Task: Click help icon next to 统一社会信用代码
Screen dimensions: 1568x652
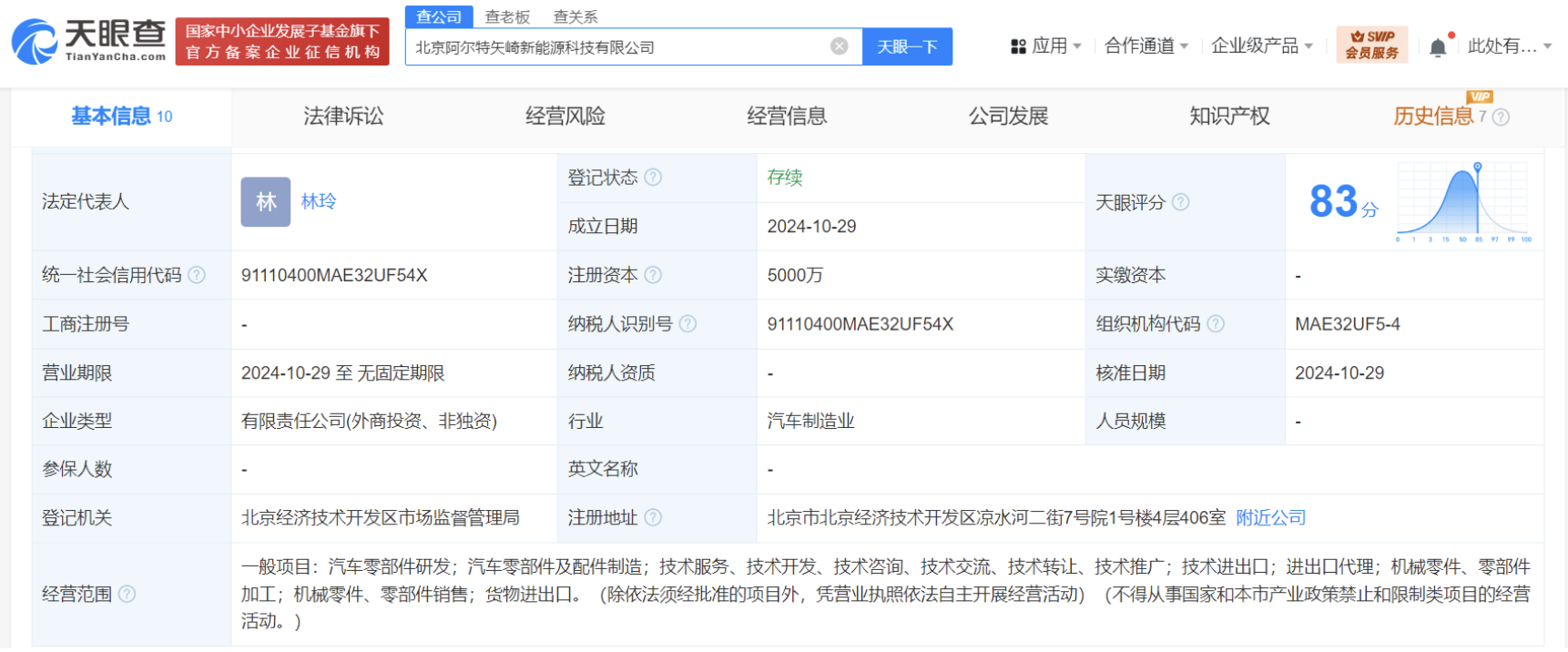Action: [x=197, y=275]
